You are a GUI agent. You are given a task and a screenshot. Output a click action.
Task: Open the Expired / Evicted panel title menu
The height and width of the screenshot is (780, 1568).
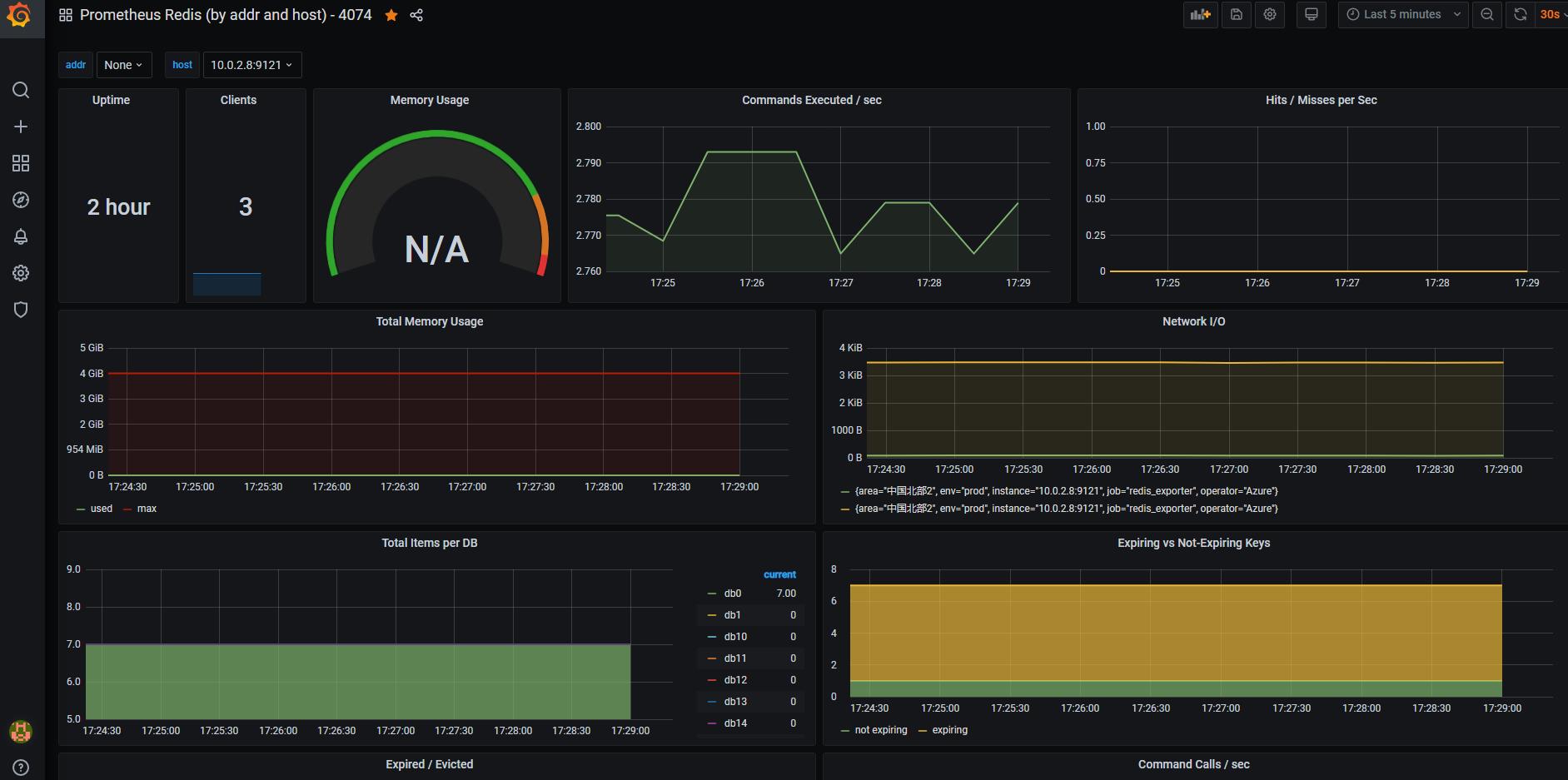[x=430, y=764]
